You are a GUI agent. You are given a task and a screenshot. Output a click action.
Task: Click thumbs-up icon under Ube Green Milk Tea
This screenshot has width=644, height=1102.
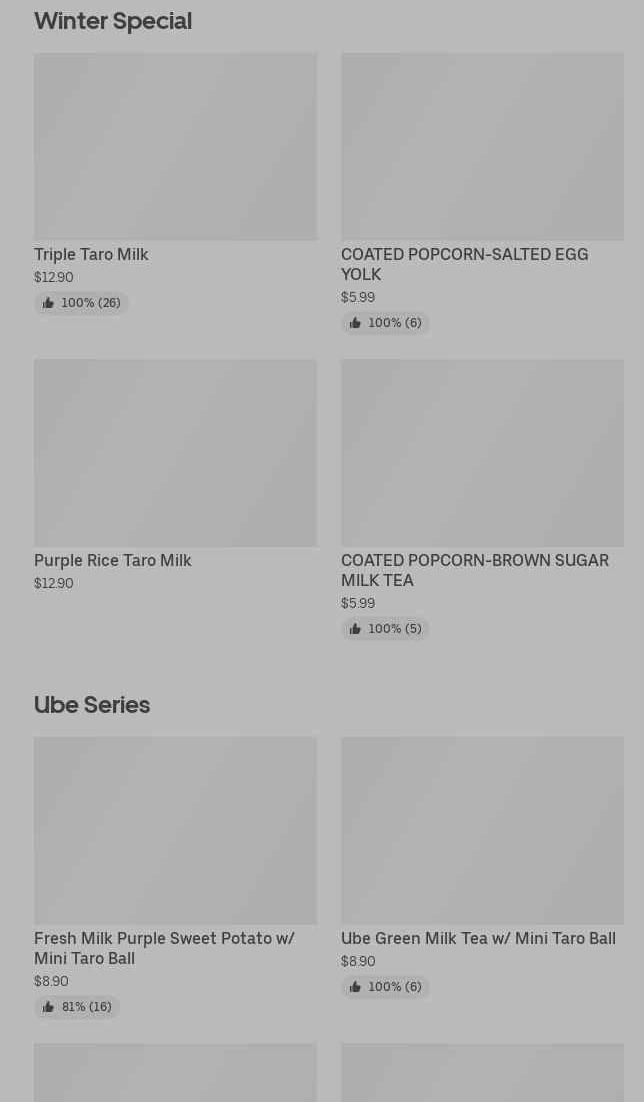(355, 987)
